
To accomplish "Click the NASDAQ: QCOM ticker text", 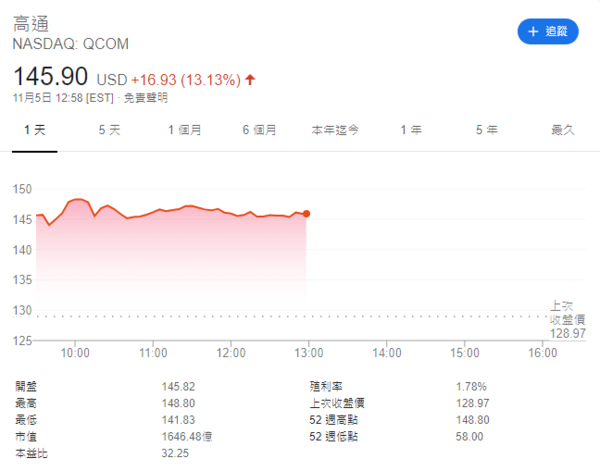I will tap(71, 45).
